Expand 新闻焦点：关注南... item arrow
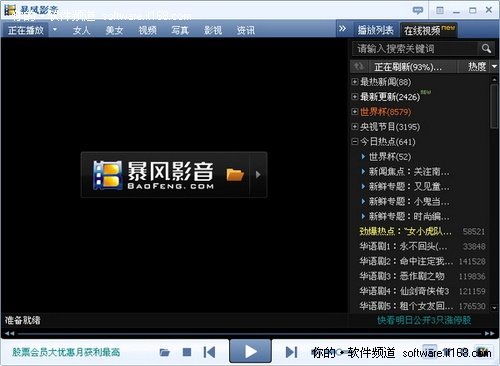This screenshot has height=366, width=500. tap(363, 171)
